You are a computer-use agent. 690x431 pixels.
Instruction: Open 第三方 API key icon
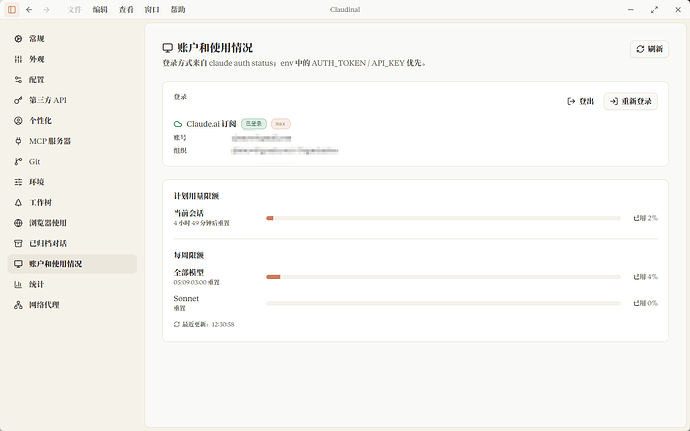18,100
